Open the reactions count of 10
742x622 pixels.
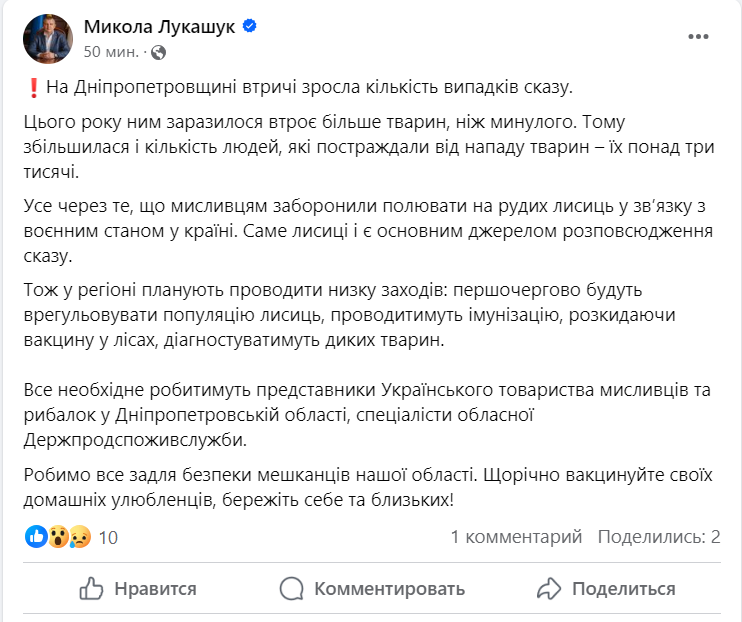click(x=108, y=537)
